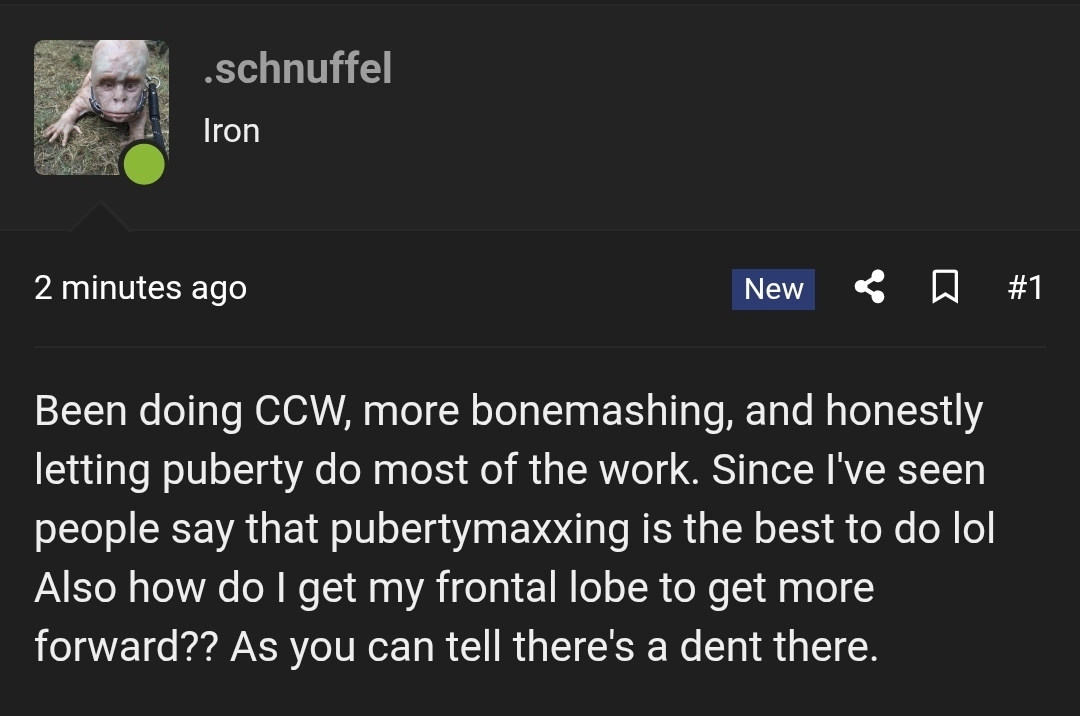Toggle the bookmark ribbon icon
This screenshot has height=716, width=1080.
945,287
